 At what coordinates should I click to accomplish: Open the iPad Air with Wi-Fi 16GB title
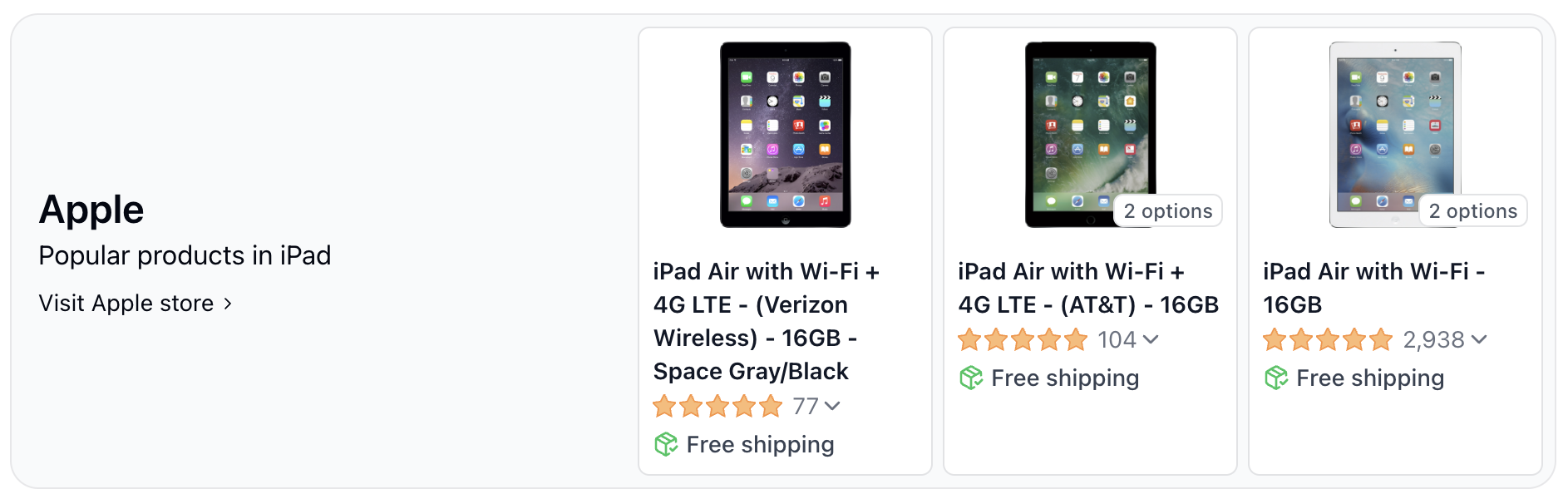tap(1374, 288)
